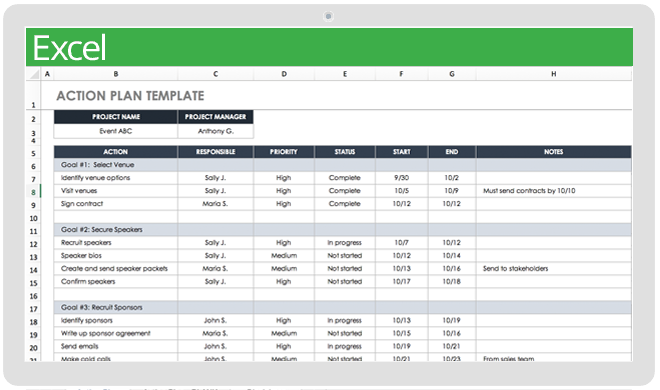
Task: Click the PRIORITY column header
Action: pos(284,152)
